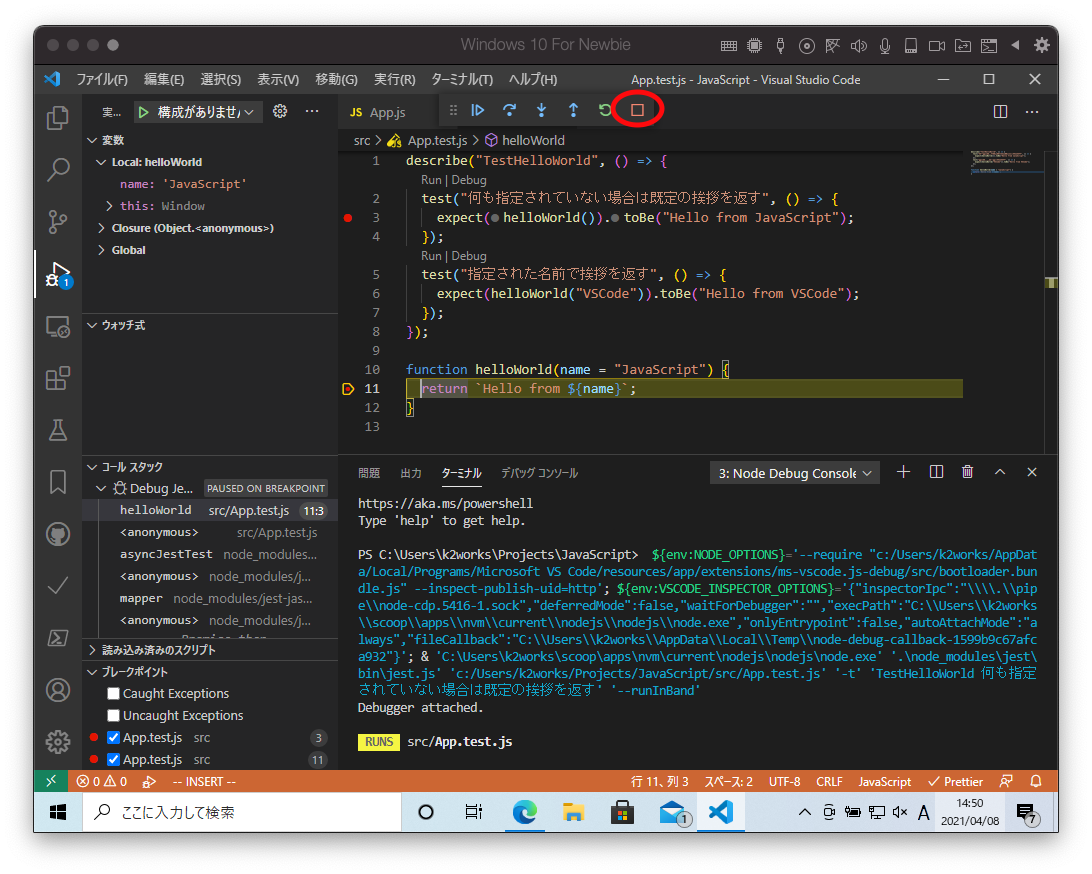Switch to the デバッグ コンソール panel tab
Image resolution: width=1092 pixels, height=874 pixels.
pyautogui.click(x=539, y=473)
